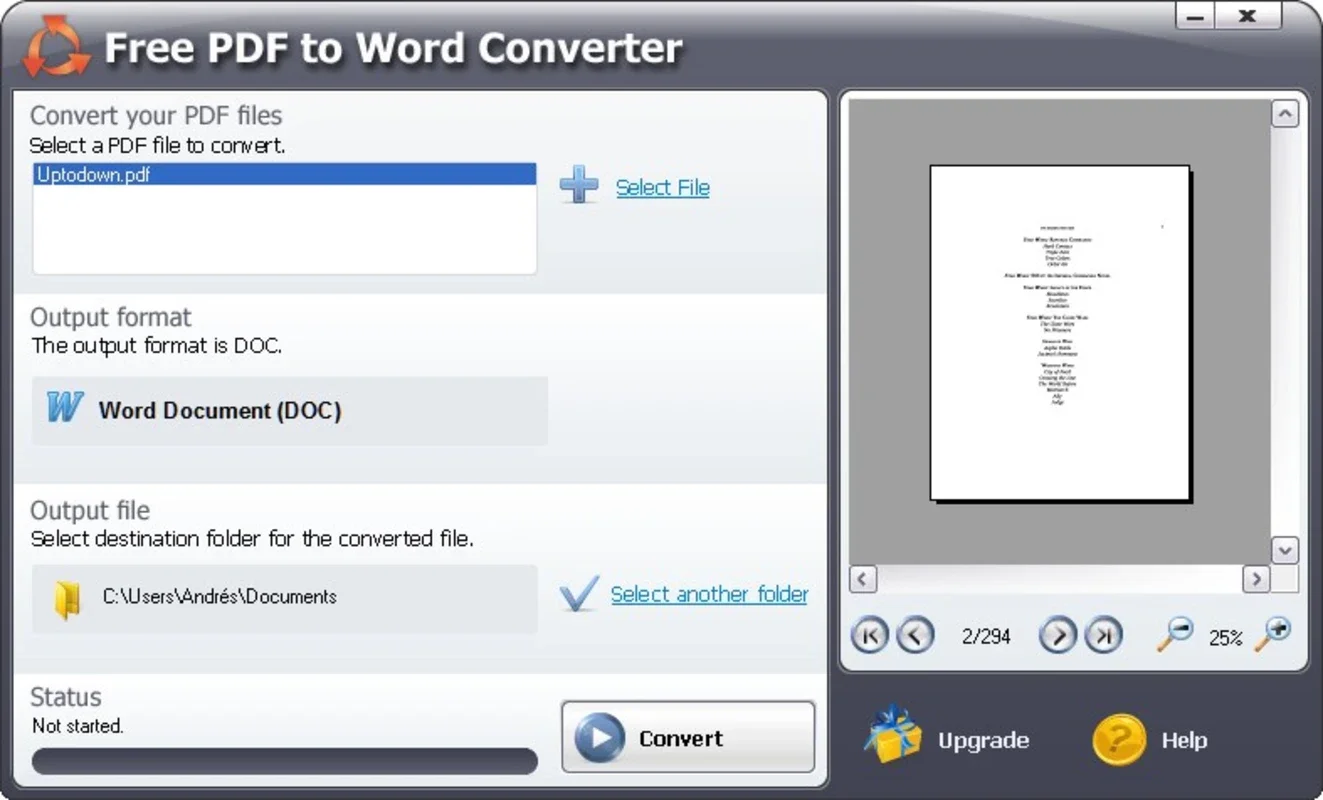
Task: Open the Help option
Action: 1184,741
